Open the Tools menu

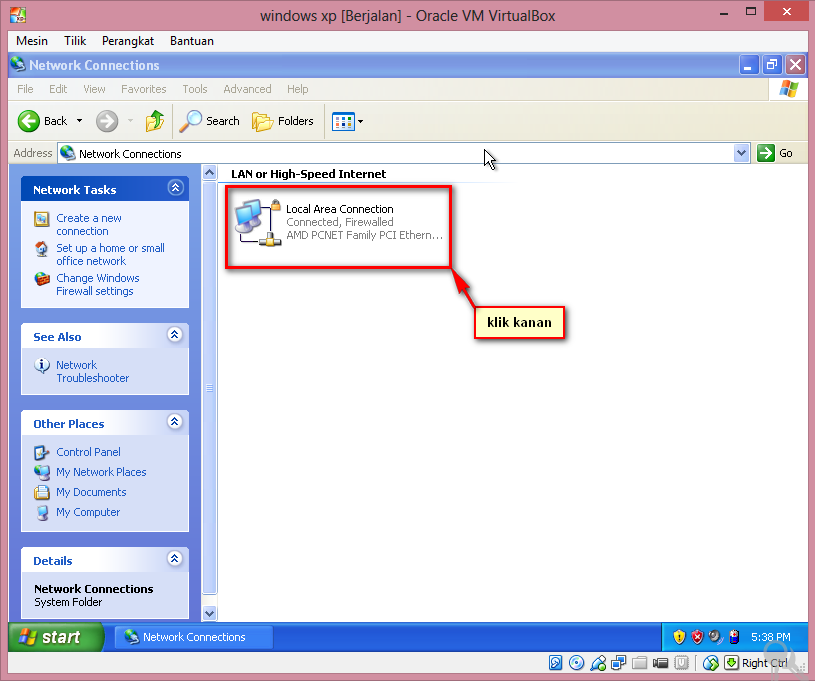[x=195, y=89]
